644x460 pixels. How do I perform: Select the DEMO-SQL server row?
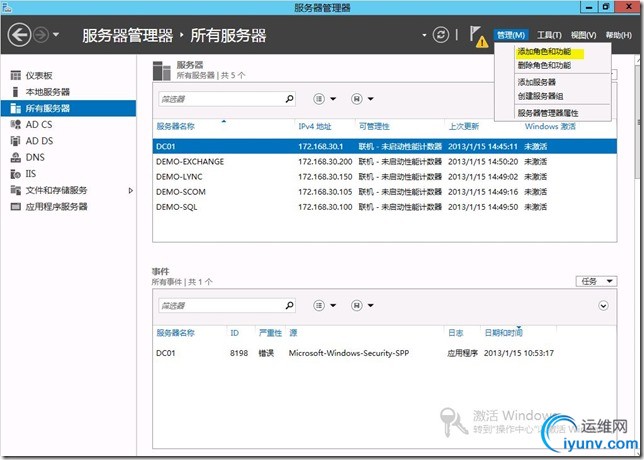pyautogui.click(x=384, y=207)
